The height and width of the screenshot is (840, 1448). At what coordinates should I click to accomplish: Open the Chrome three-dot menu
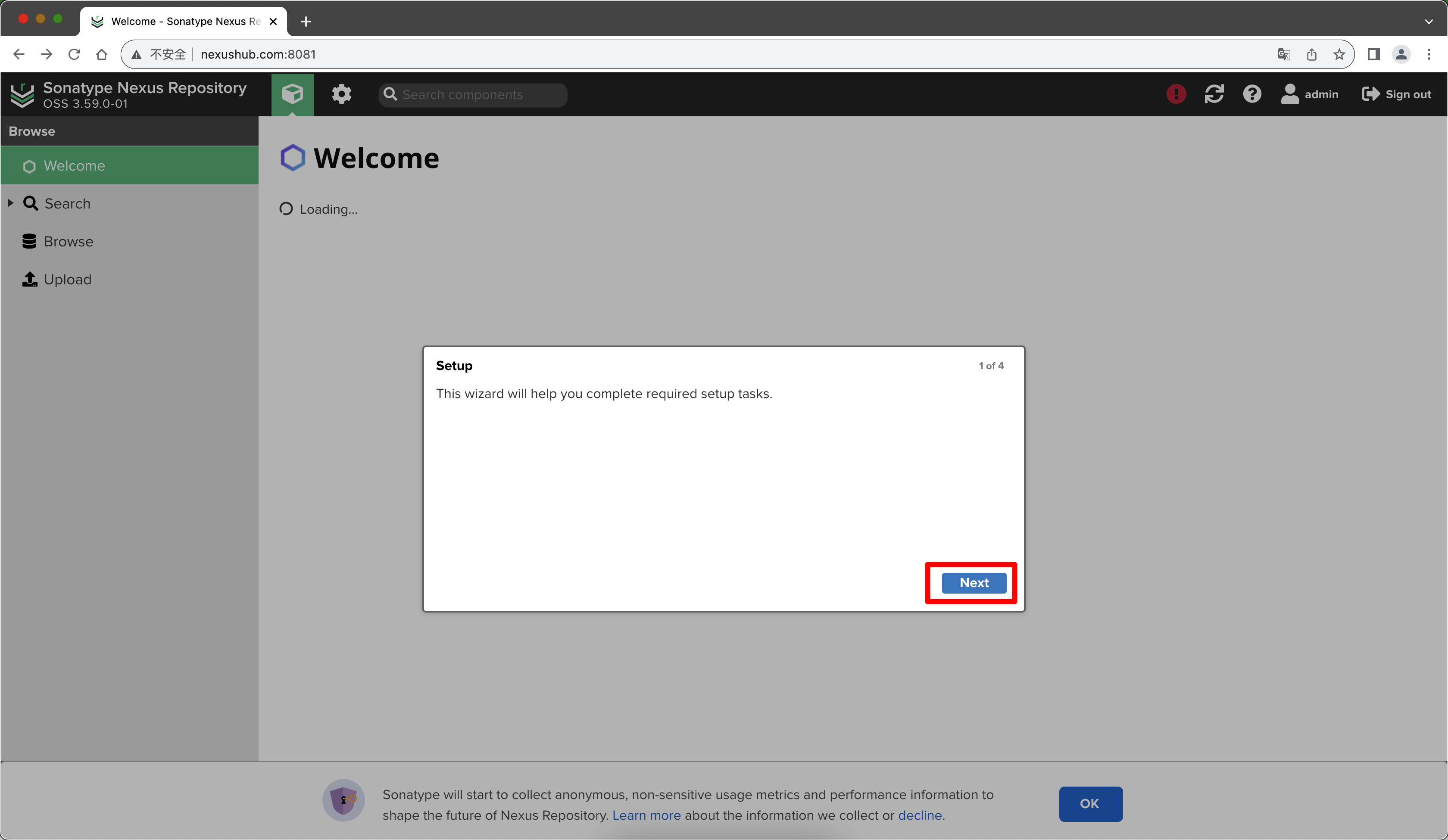[1429, 55]
